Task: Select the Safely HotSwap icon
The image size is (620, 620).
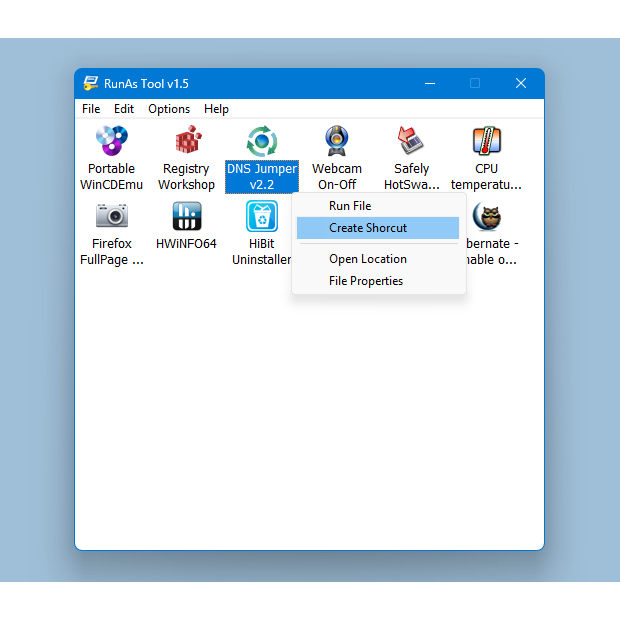Action: (x=411, y=140)
